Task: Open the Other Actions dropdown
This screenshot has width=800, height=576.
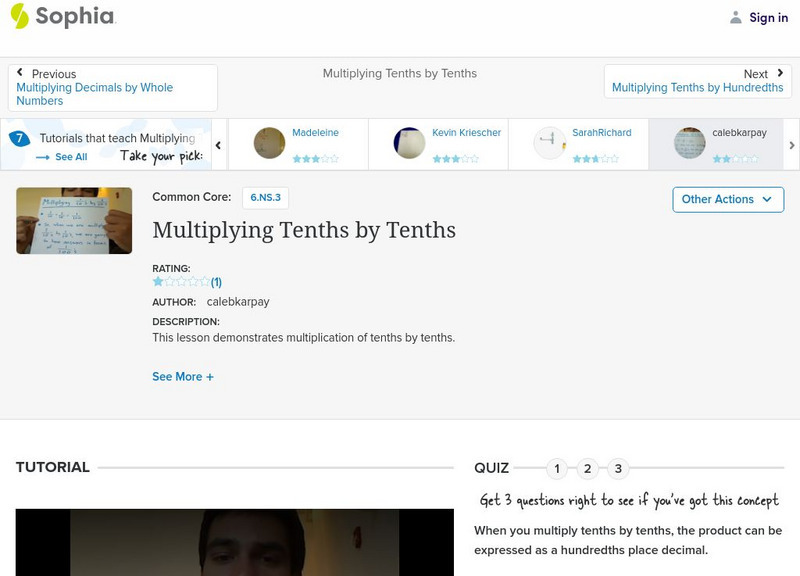Action: click(x=727, y=199)
